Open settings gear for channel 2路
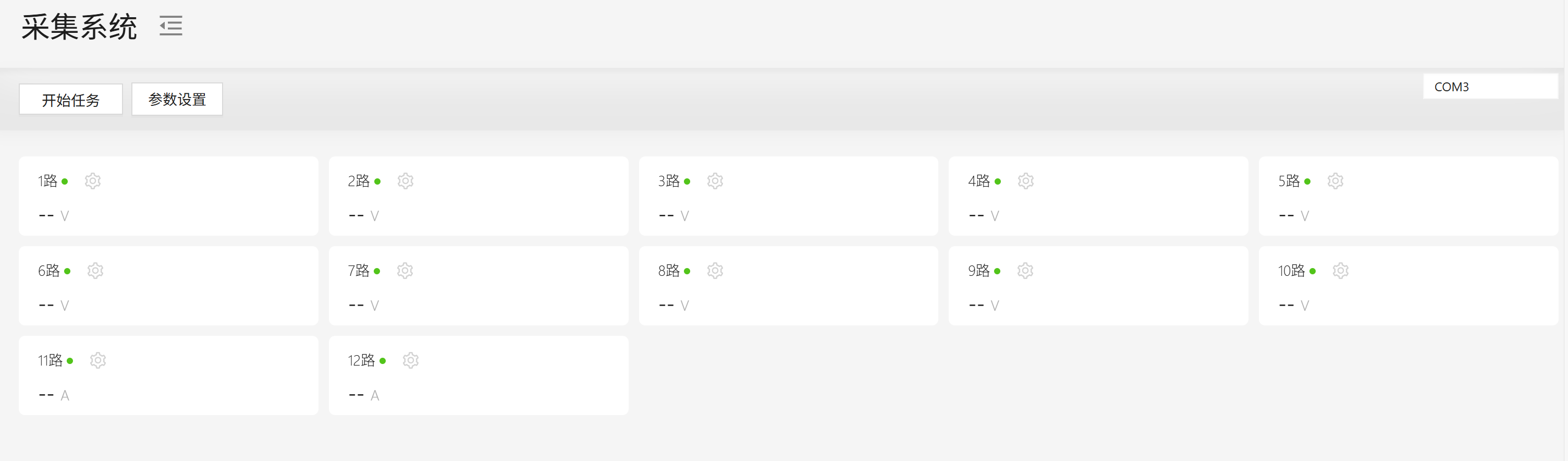1568x461 pixels. pyautogui.click(x=406, y=181)
